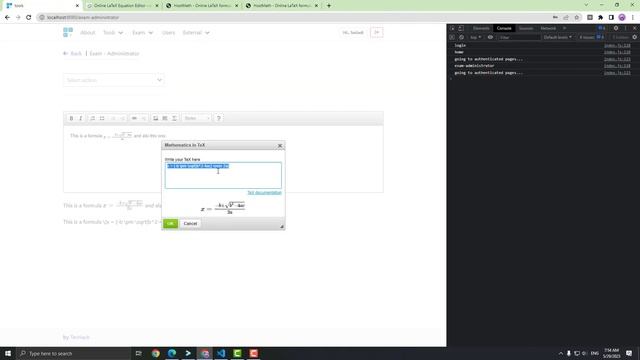
Task: Expand the External navigation menu
Action: point(196,33)
